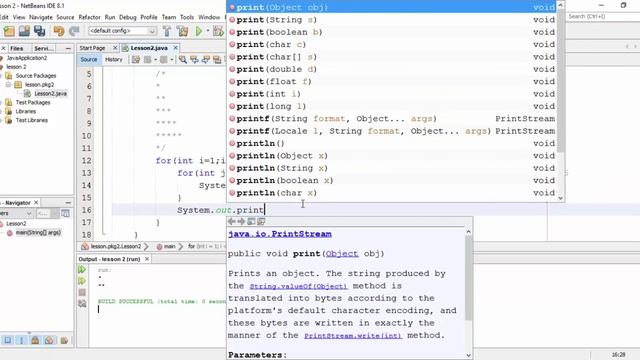The image size is (640, 360).
Task: Open the Refactor menu
Action: pyautogui.click(x=89, y=17)
